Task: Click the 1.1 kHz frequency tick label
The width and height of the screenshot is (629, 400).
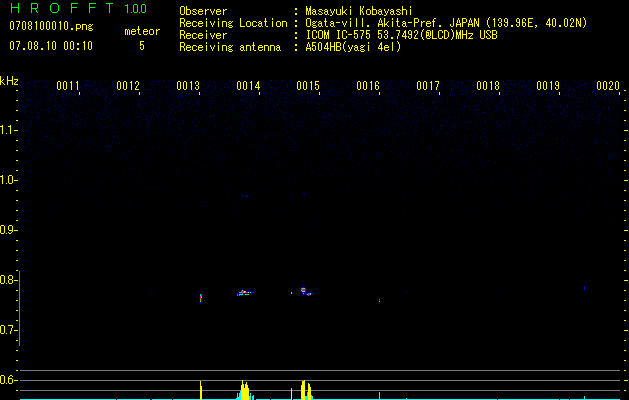Action: coord(7,130)
